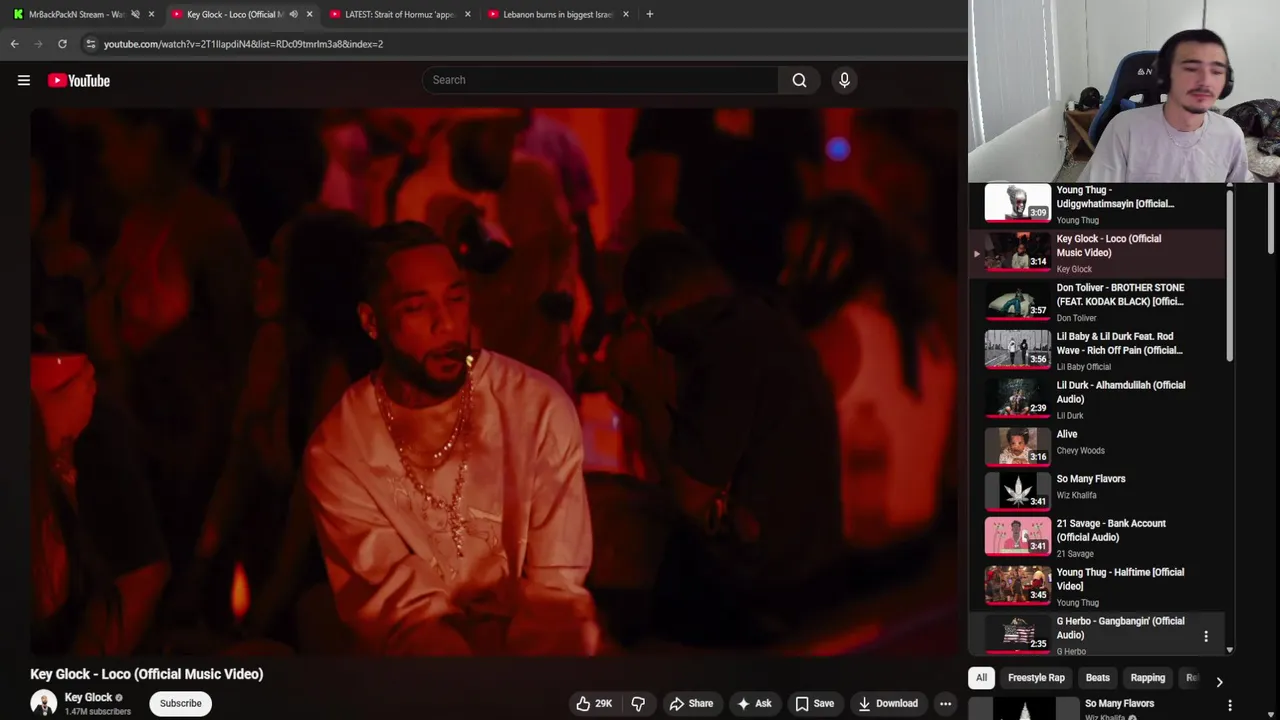Close the Strait of Hormuz tab

tap(467, 14)
